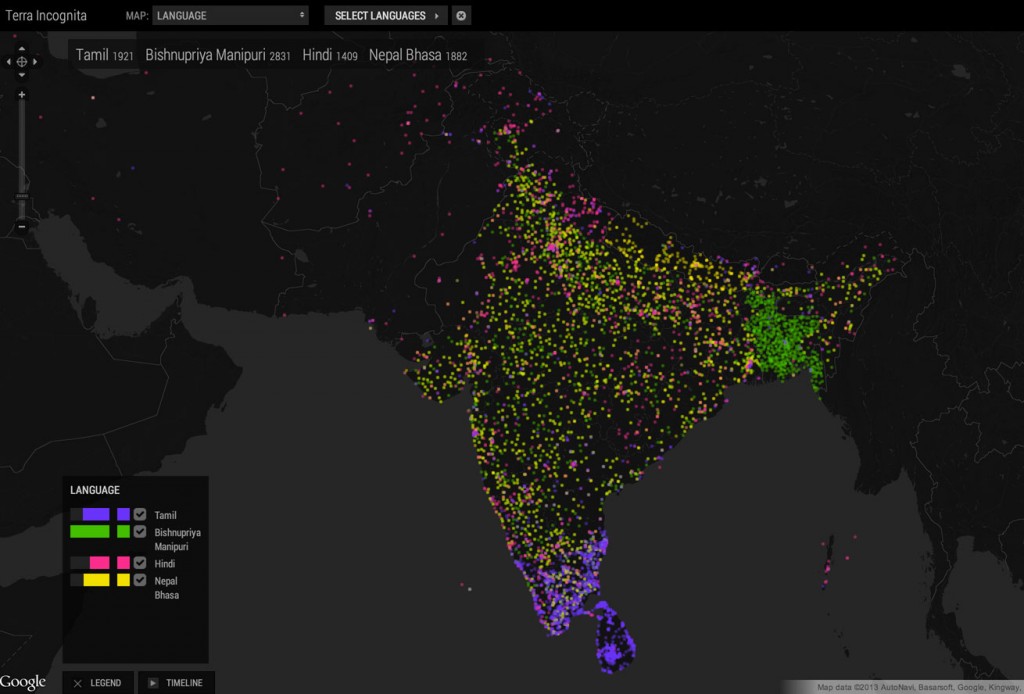The image size is (1024, 694).
Task: Click the Google logo on the map
Action: click(23, 682)
